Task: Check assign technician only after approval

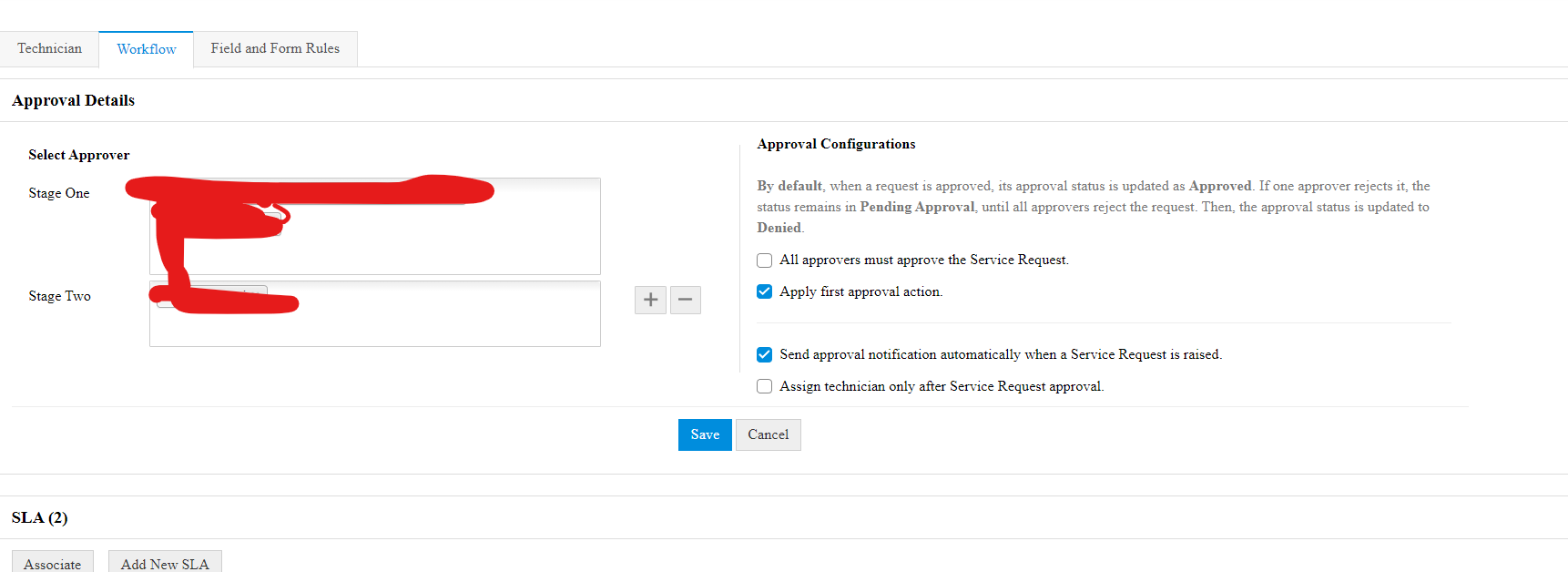Action: (x=765, y=386)
